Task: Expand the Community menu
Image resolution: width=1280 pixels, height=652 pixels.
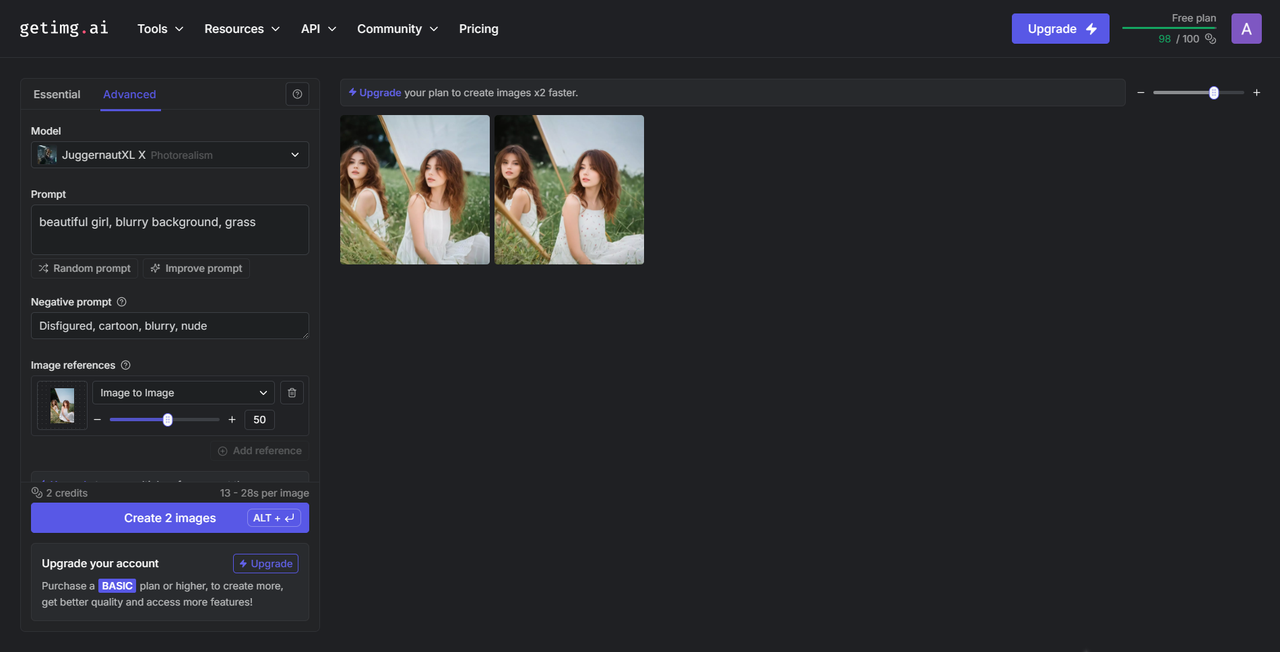Action: 398,29
